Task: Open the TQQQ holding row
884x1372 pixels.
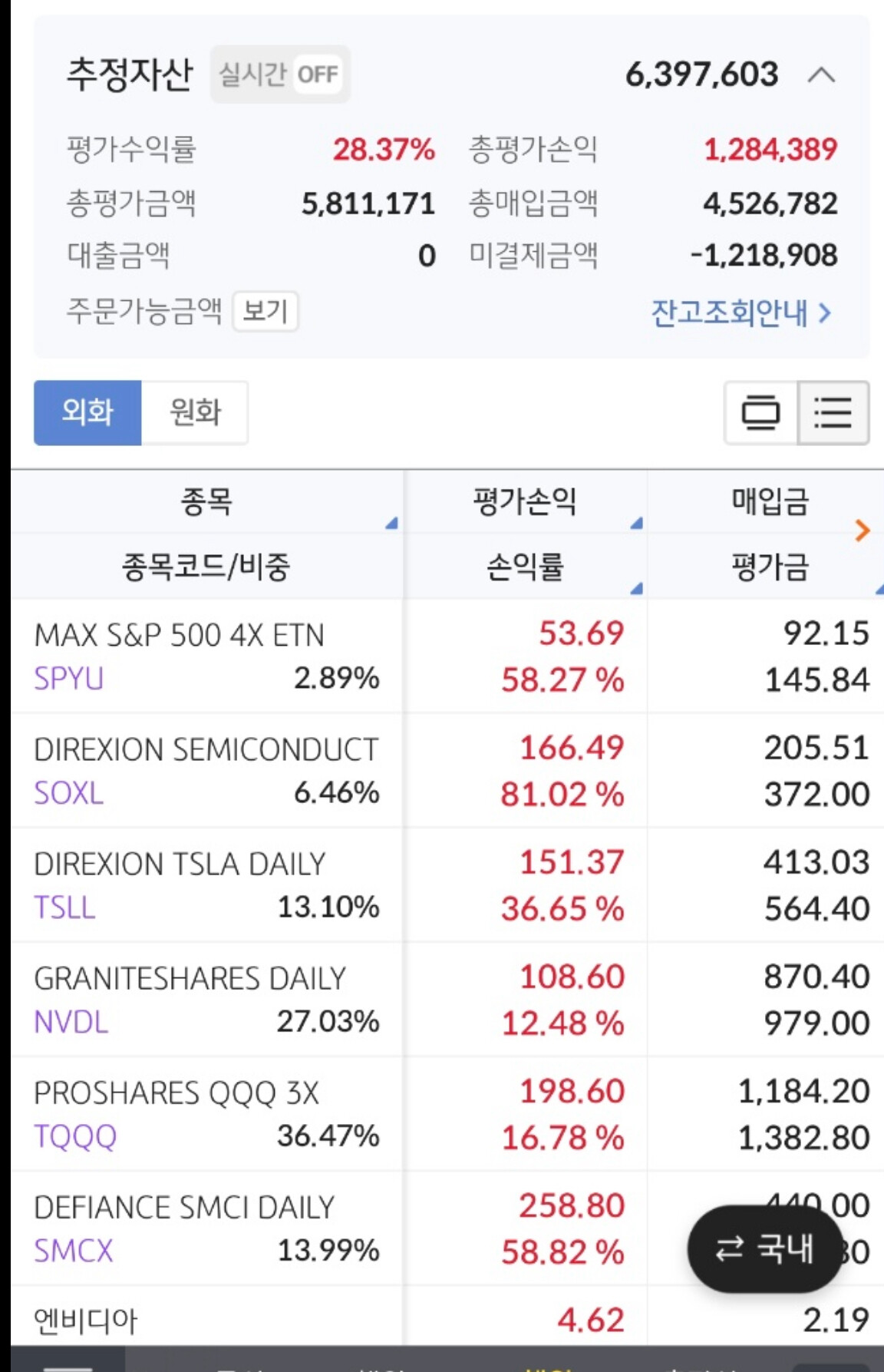Action: pyautogui.click(x=206, y=1113)
